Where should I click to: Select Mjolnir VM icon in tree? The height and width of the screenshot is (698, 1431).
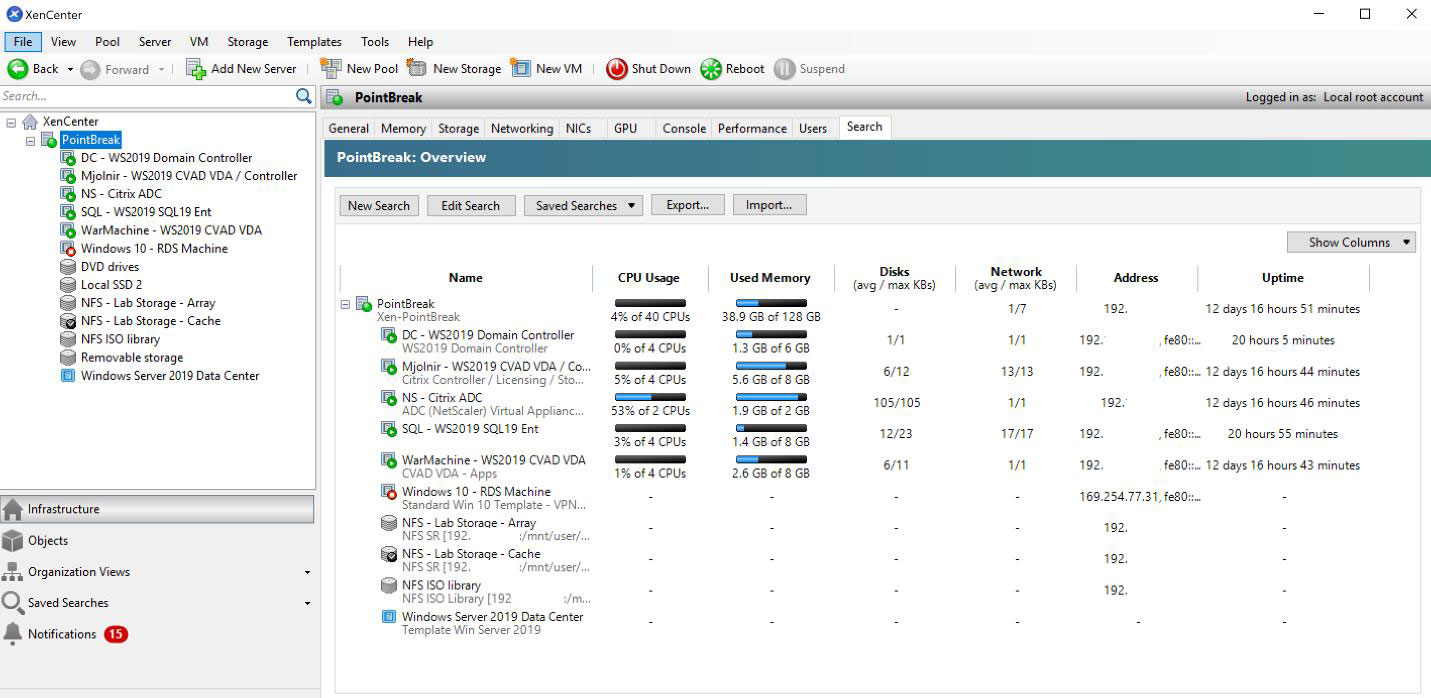point(68,176)
